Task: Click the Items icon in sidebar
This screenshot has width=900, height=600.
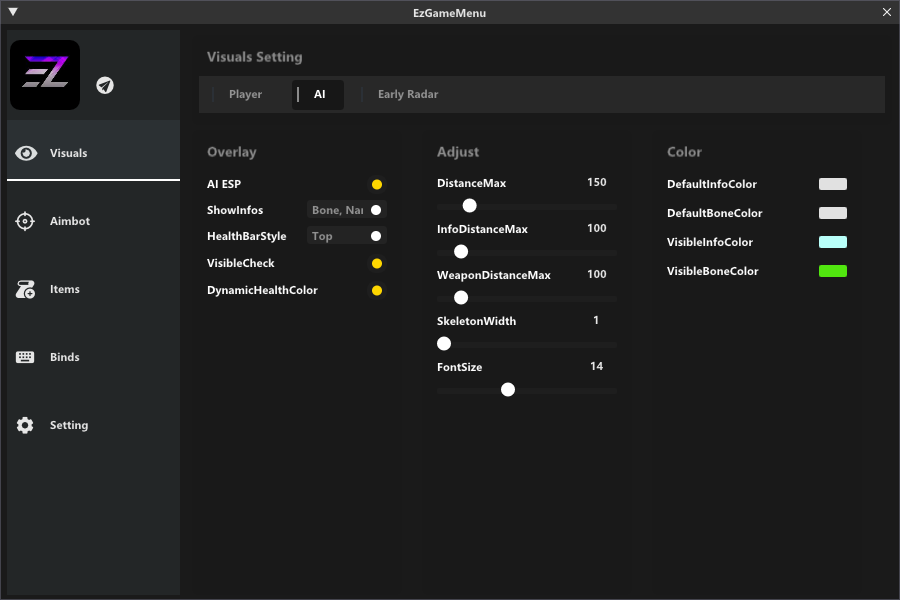Action: [25, 289]
